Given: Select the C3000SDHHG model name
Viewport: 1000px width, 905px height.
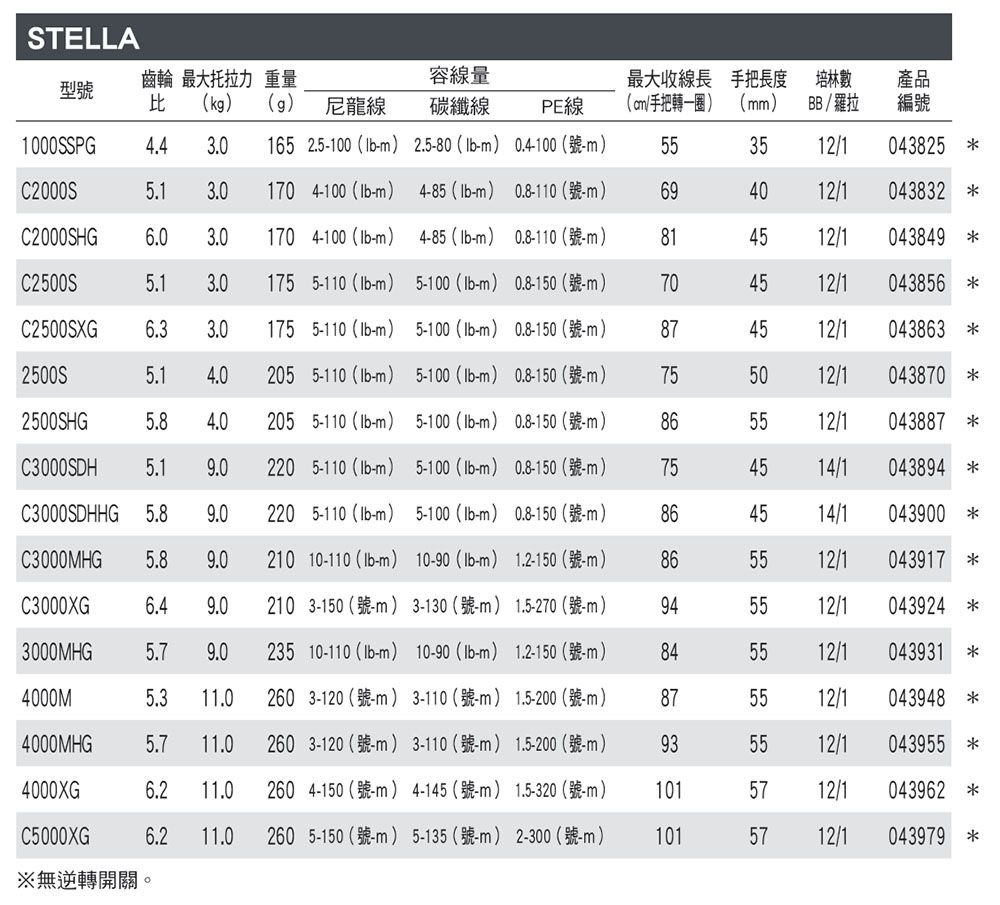Looking at the screenshot, I should click(x=70, y=514).
